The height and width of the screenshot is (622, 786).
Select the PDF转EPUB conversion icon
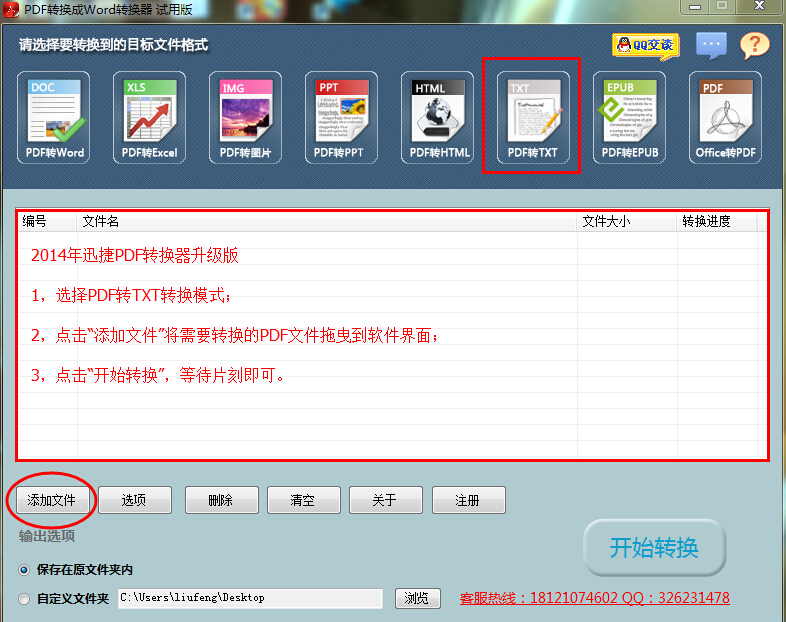click(x=630, y=117)
